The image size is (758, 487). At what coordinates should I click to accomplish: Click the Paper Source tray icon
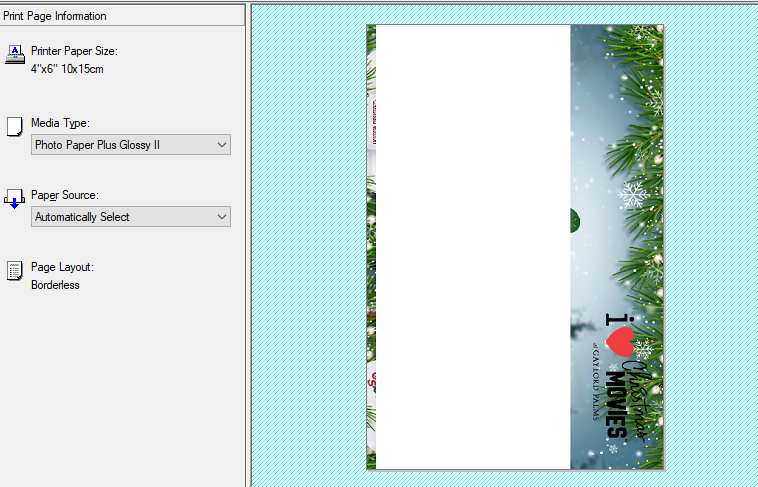click(15, 198)
